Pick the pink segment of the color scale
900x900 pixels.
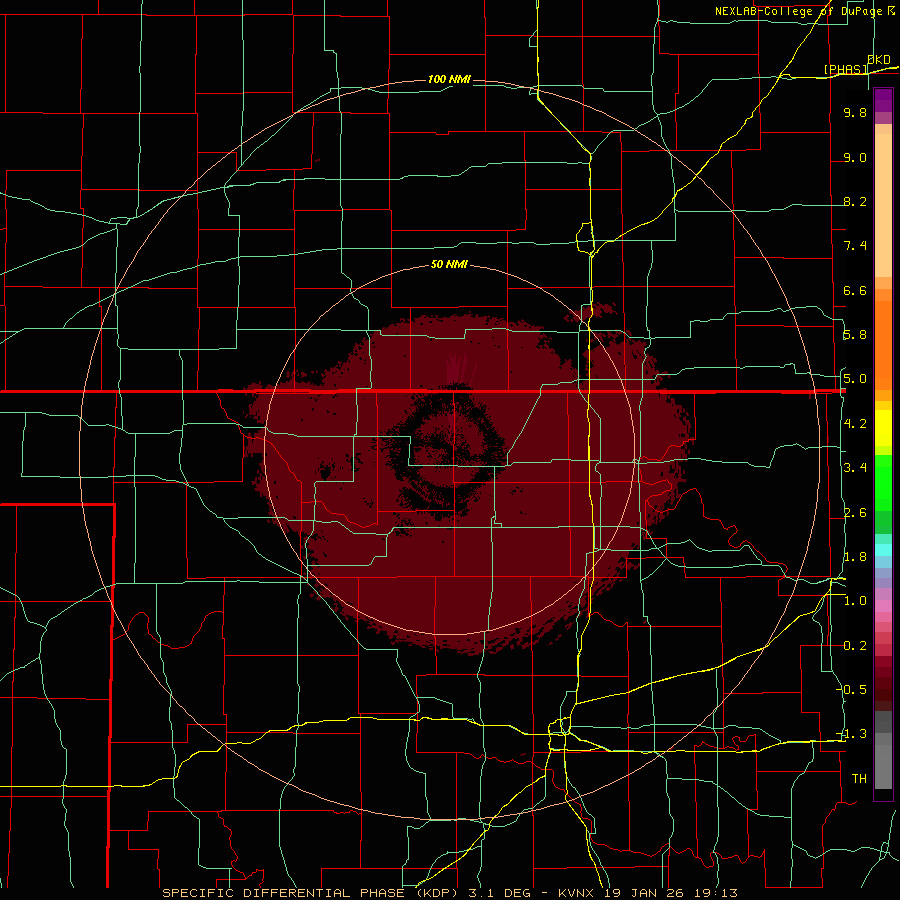pos(883,606)
